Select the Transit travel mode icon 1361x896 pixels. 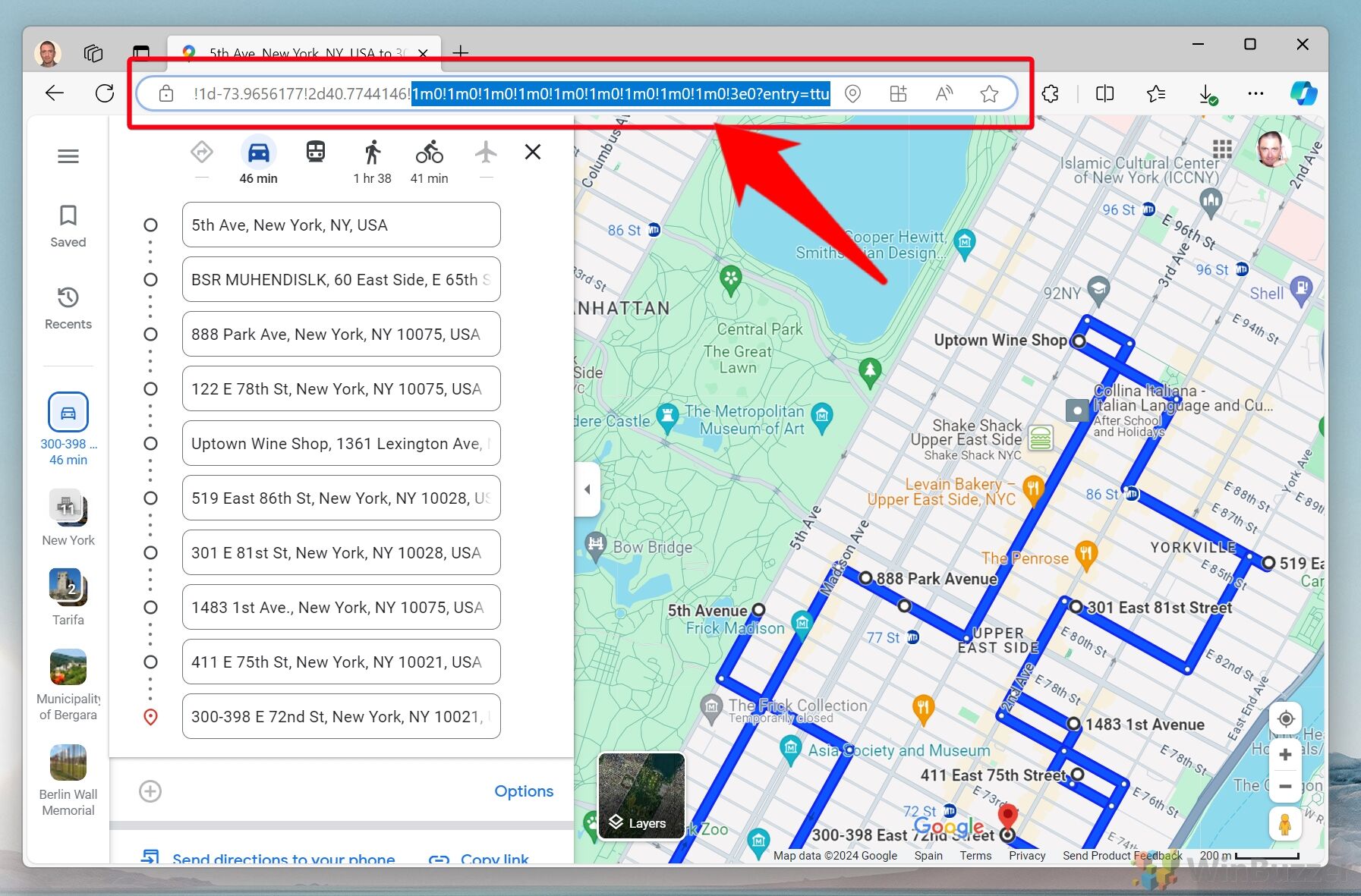pos(315,152)
